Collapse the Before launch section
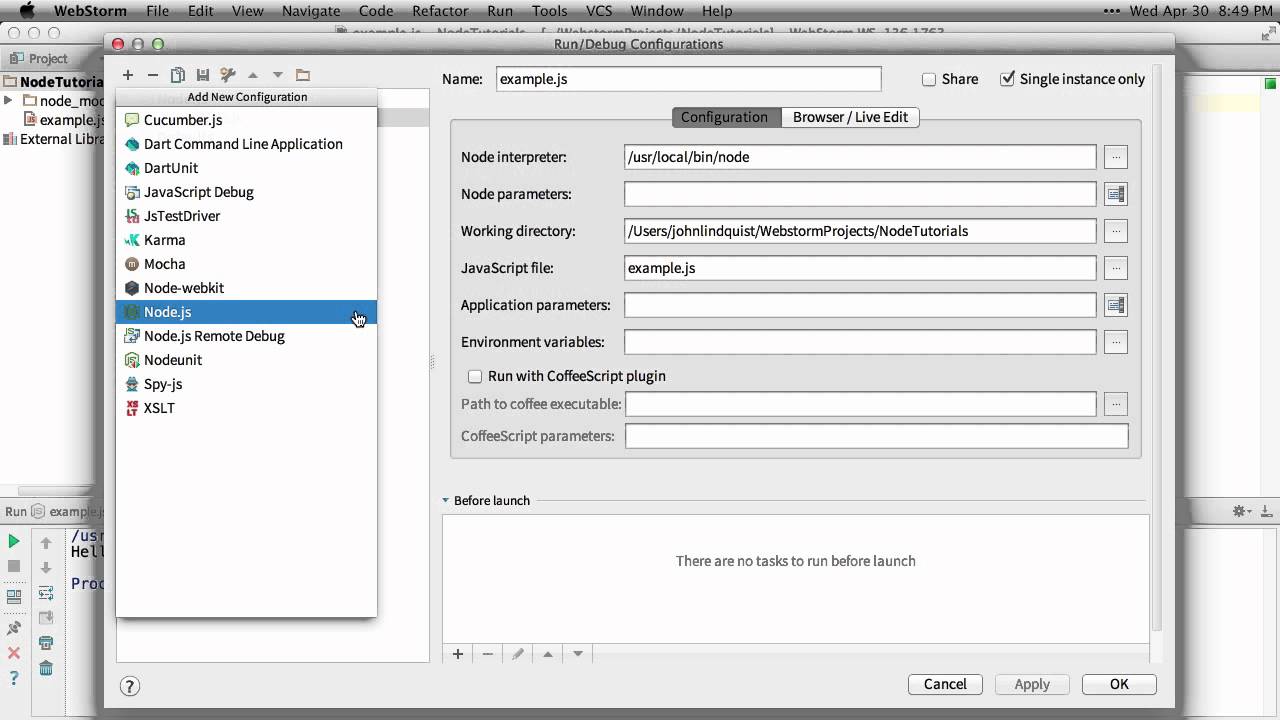1280x720 pixels. tap(446, 500)
